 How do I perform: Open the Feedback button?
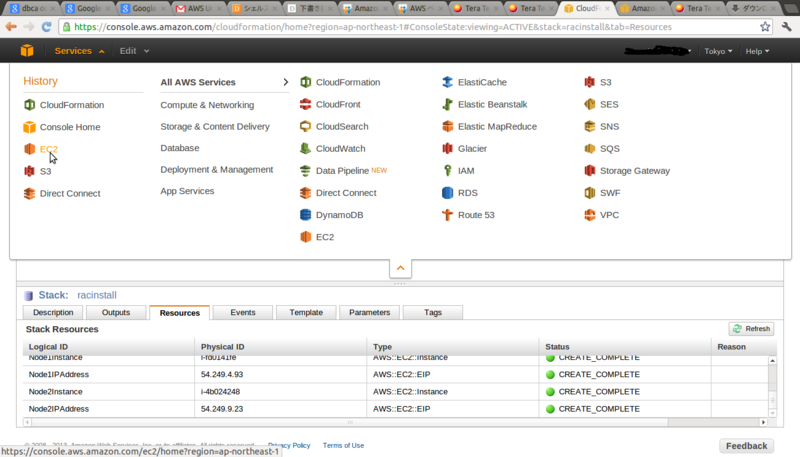(746, 446)
